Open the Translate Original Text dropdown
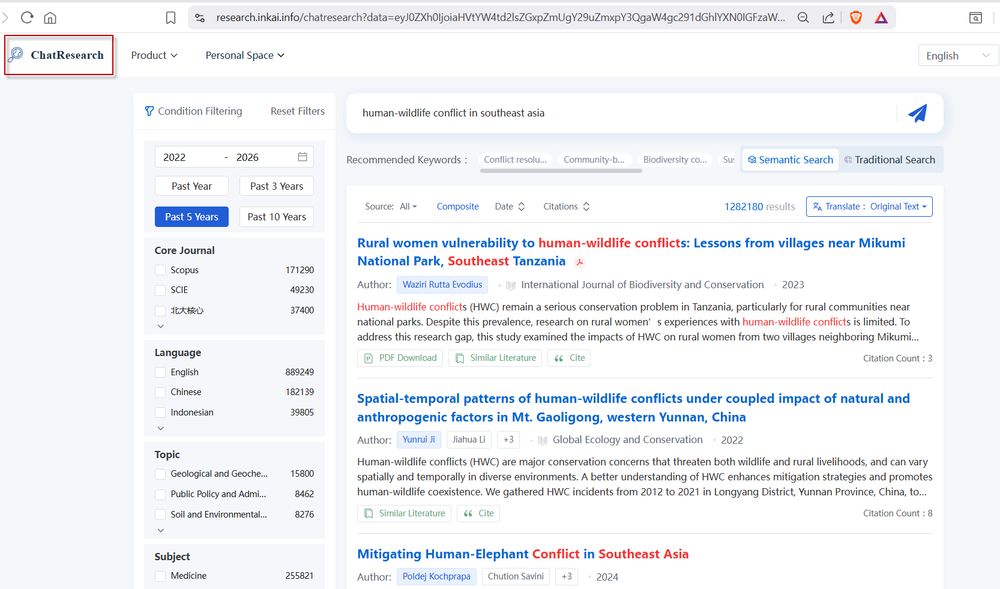1000x589 pixels. tap(869, 207)
